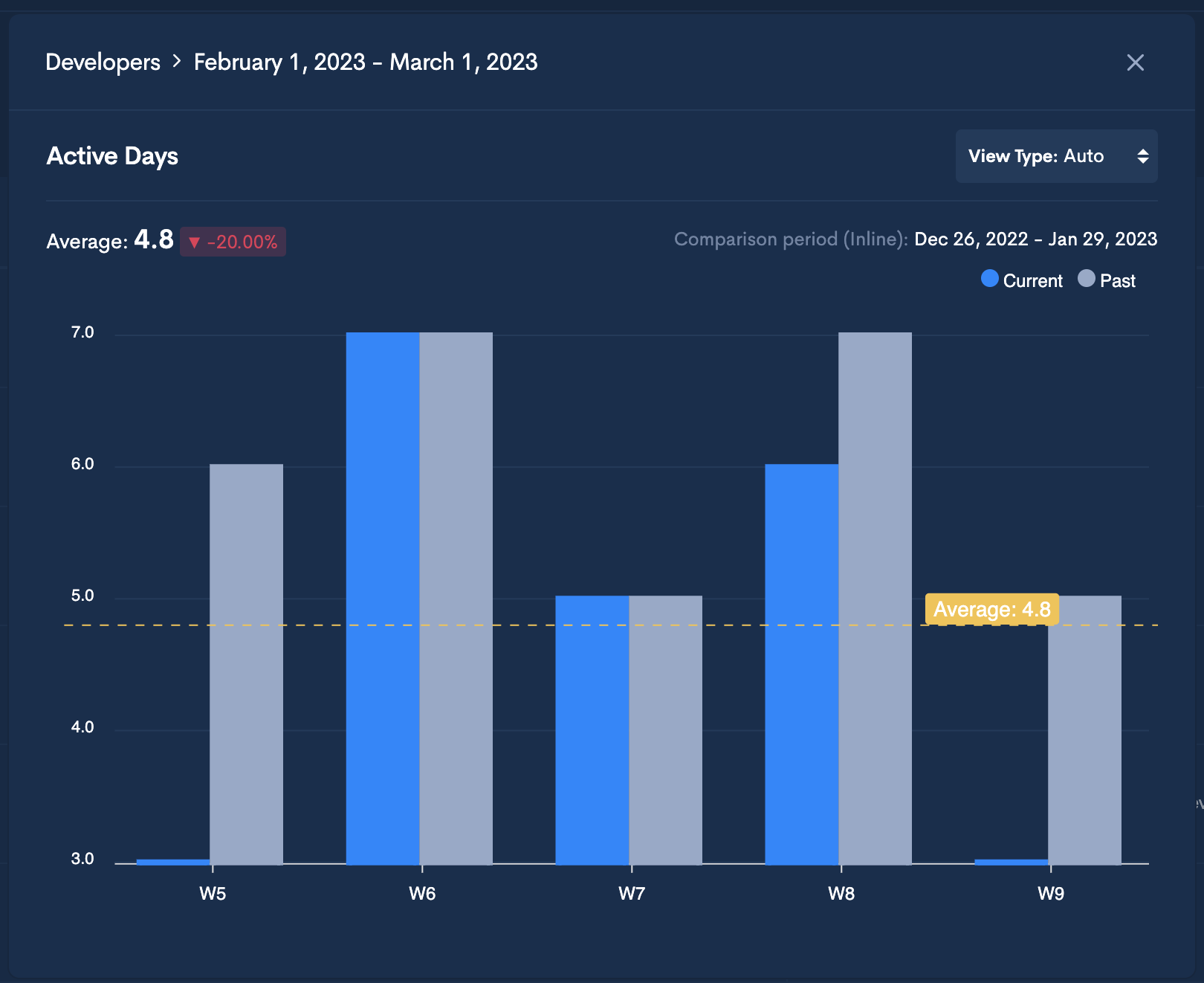Select the W6 current blue bar
The width and height of the screenshot is (1204, 983).
383,598
